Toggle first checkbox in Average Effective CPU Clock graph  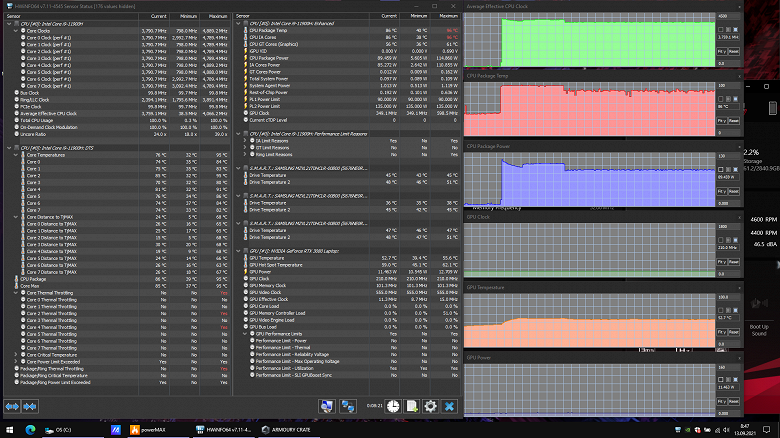(721, 29)
